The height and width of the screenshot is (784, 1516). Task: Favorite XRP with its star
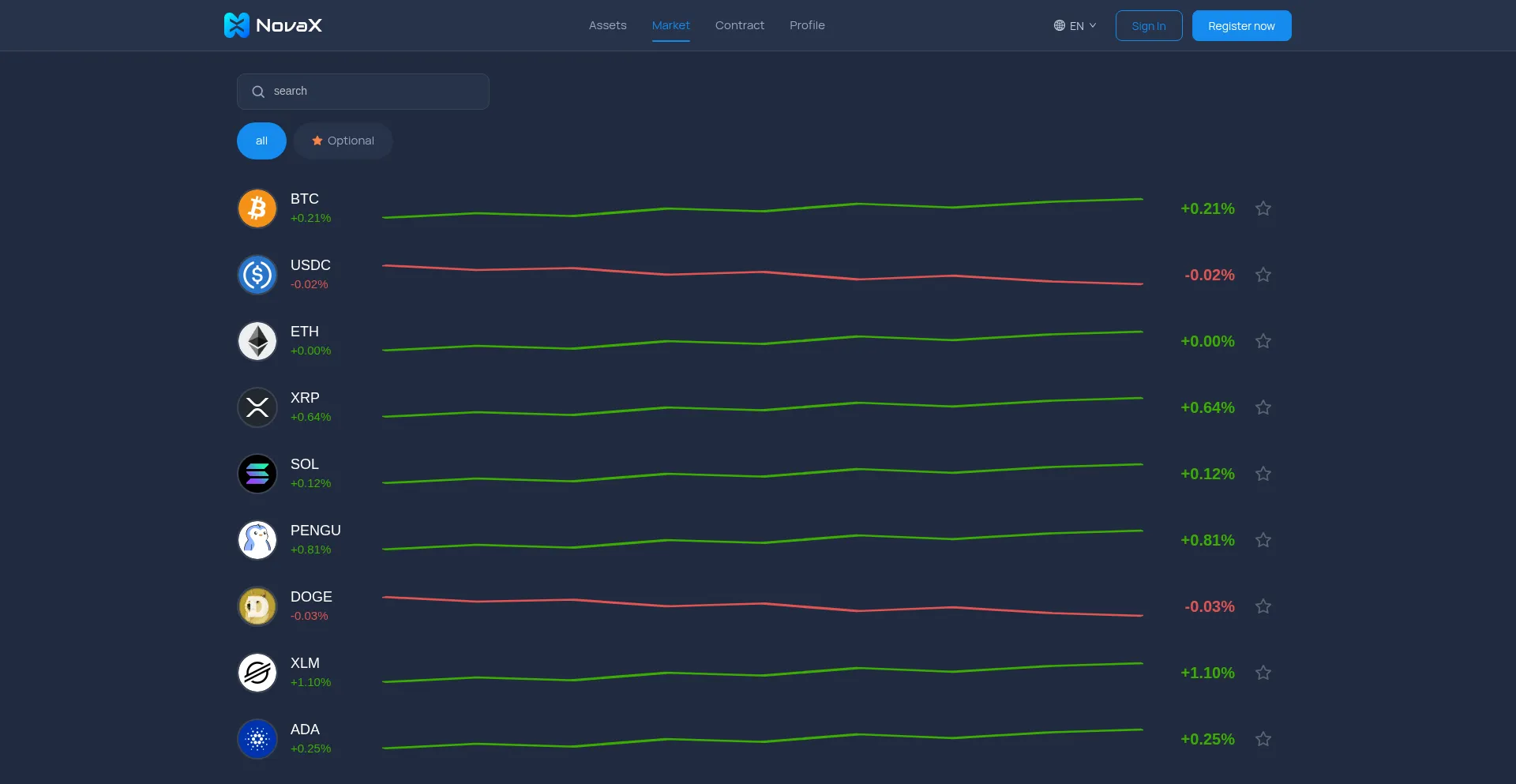pyautogui.click(x=1263, y=407)
